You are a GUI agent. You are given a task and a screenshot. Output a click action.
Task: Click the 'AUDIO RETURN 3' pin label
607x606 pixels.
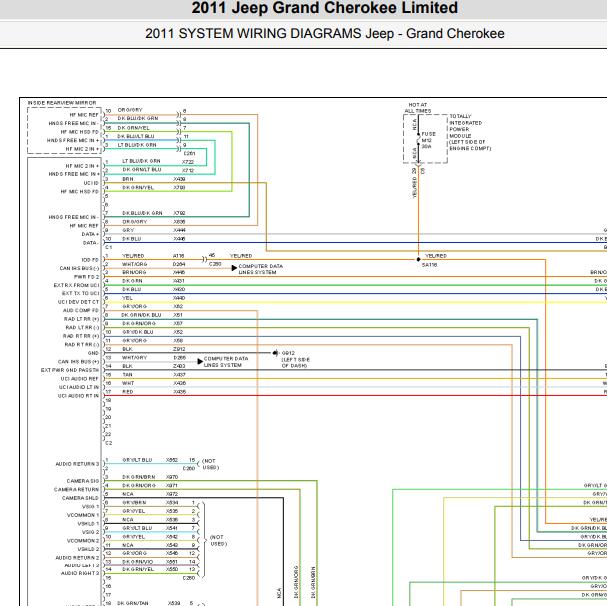coord(77,464)
